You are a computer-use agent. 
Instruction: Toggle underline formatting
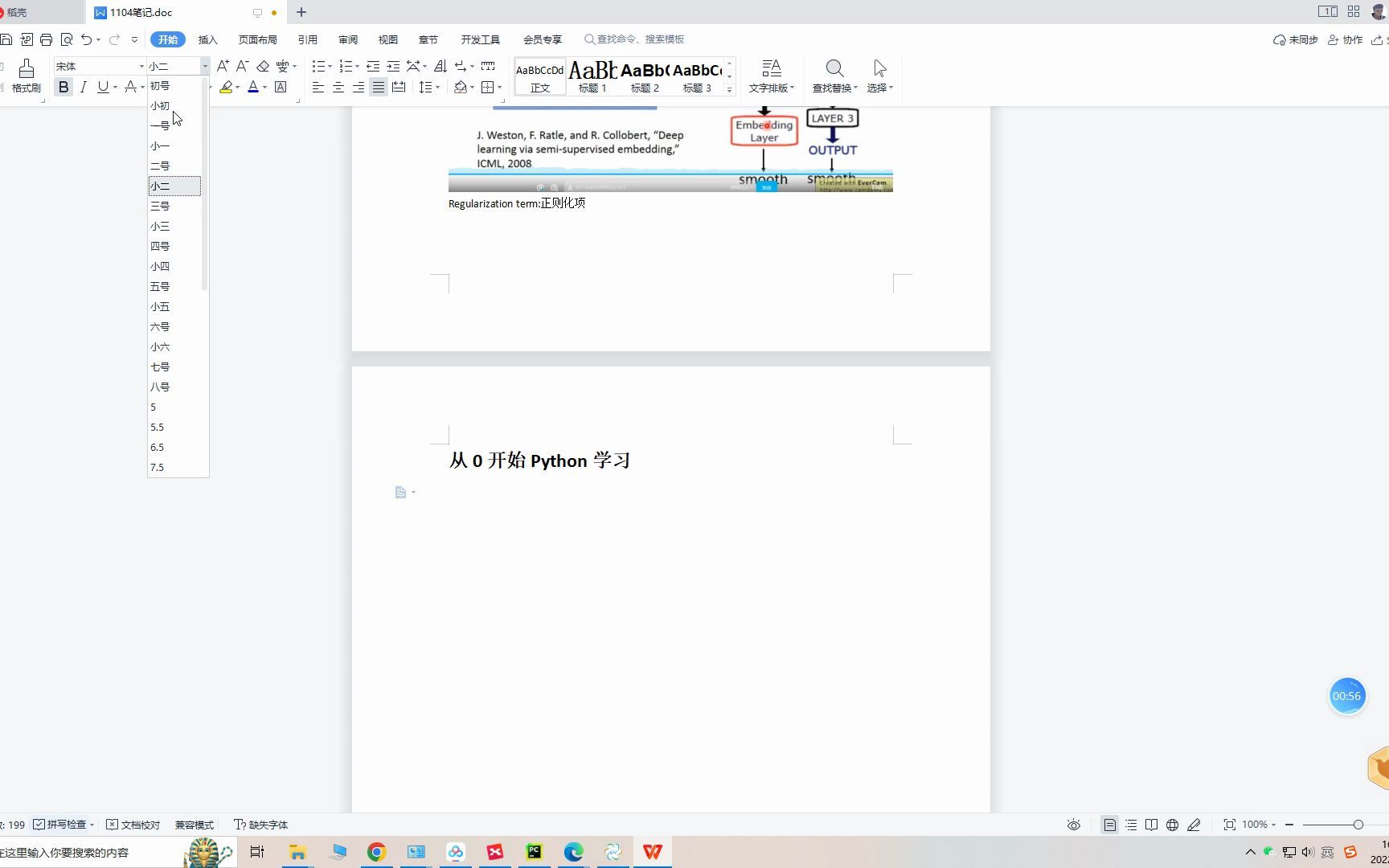pyautogui.click(x=103, y=87)
